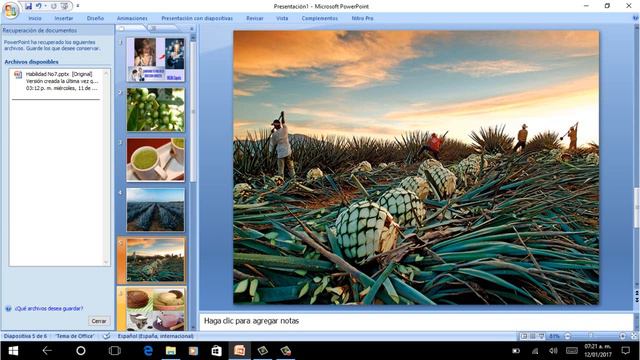Open the Undo history dropdown arrow
Screen dimensions: 640x360
[x=45, y=6]
